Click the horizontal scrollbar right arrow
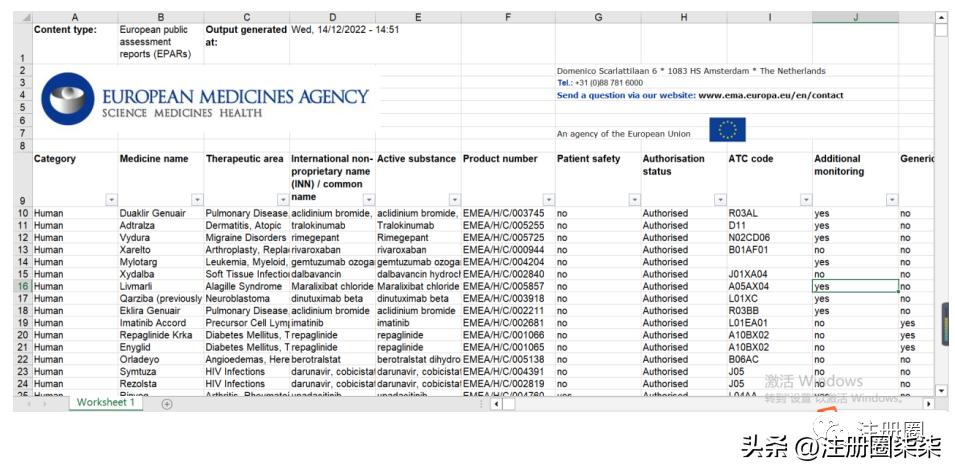The width and height of the screenshot is (955, 473). coord(929,404)
